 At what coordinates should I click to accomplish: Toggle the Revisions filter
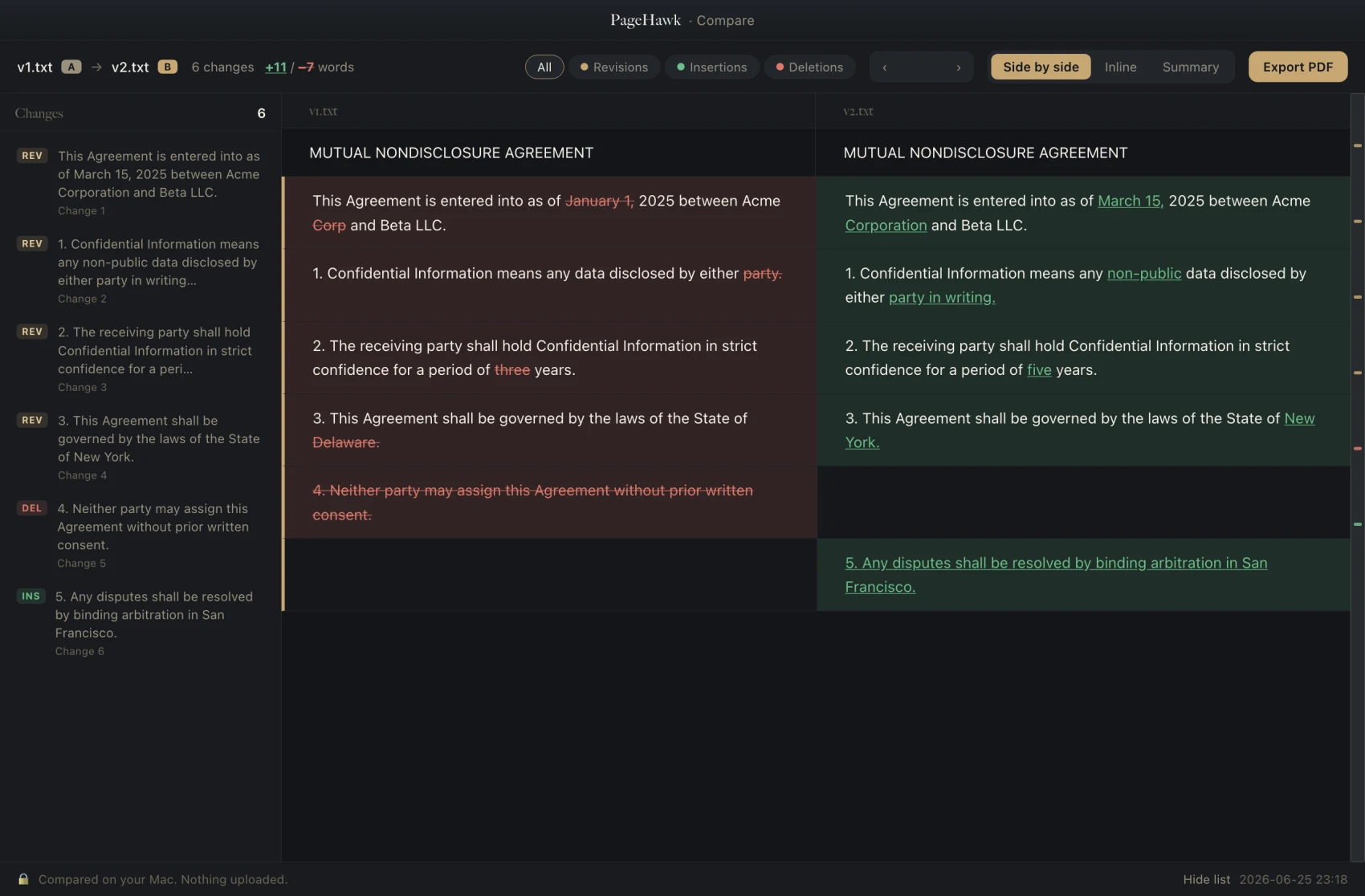pyautogui.click(x=614, y=67)
